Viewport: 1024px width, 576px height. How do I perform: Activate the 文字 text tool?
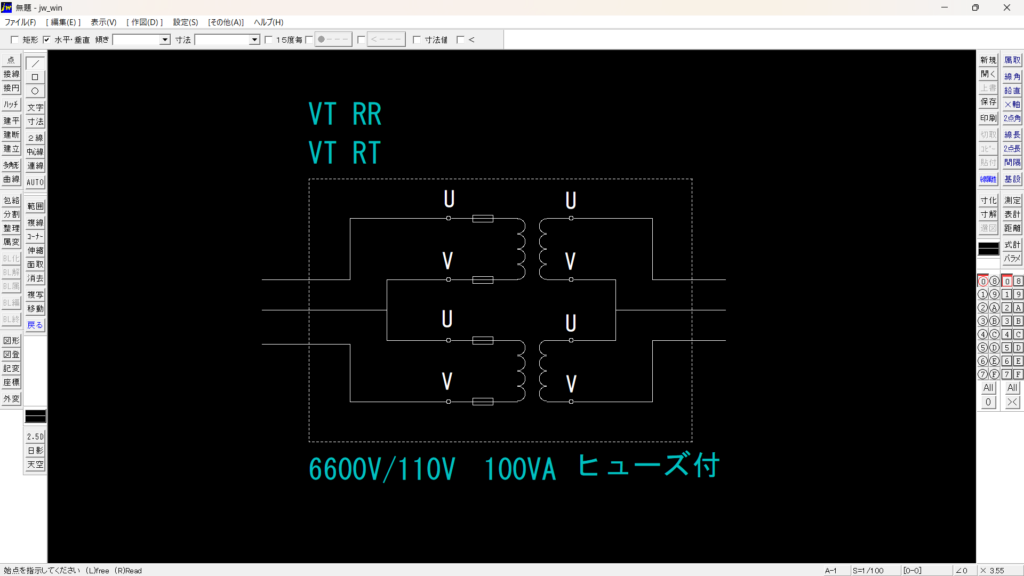(x=35, y=107)
